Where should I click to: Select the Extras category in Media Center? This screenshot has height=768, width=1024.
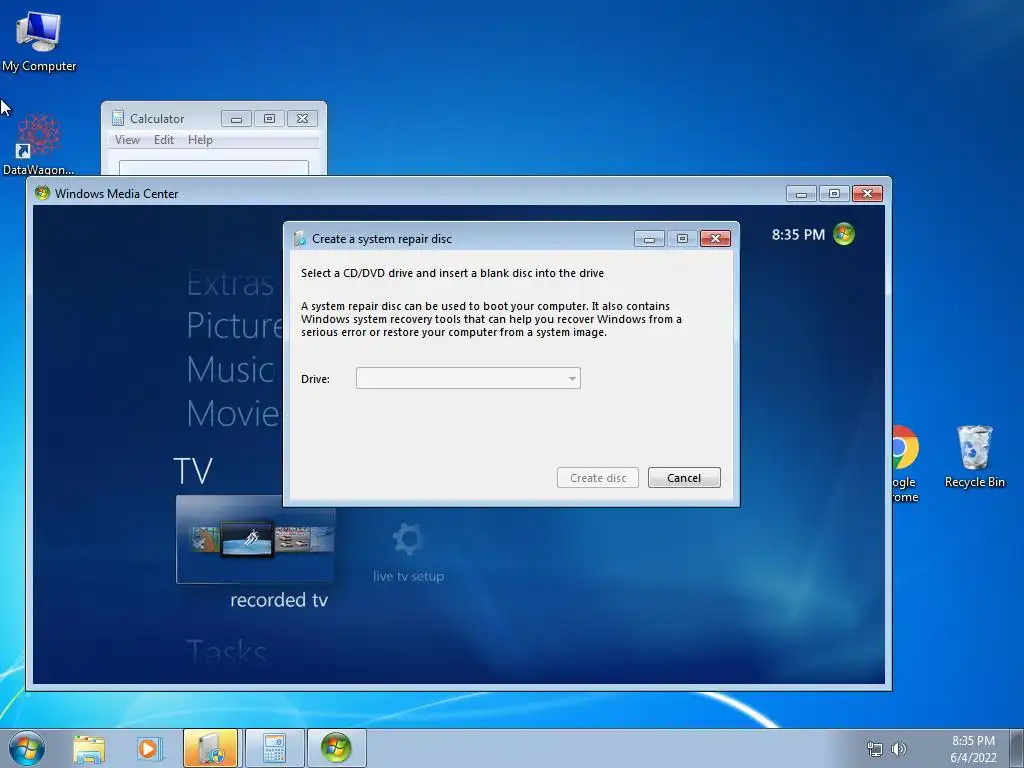pyautogui.click(x=231, y=283)
